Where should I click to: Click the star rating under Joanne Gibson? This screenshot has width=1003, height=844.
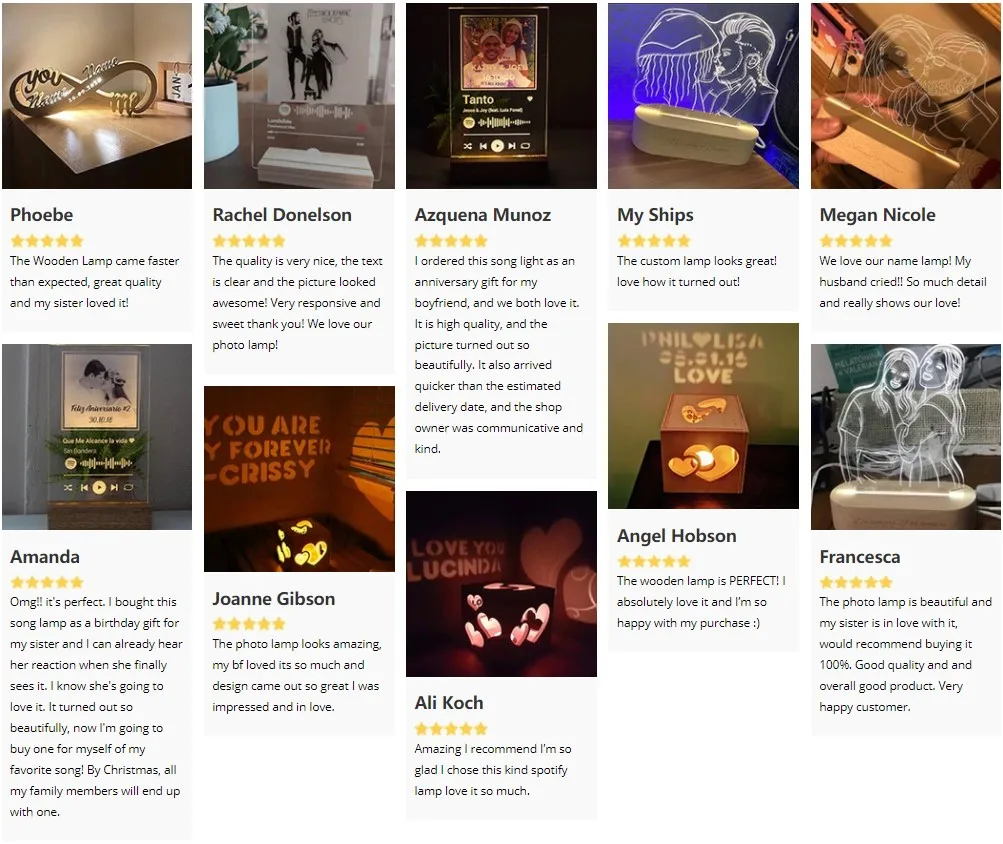click(x=249, y=624)
